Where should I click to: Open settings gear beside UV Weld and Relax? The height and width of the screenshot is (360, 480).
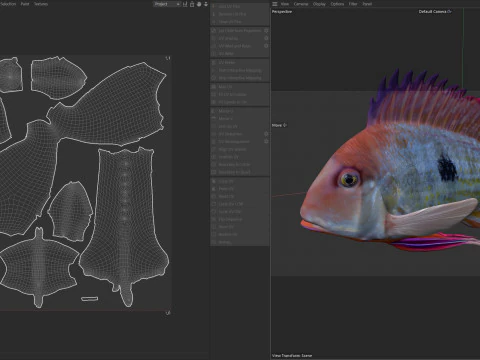266,46
